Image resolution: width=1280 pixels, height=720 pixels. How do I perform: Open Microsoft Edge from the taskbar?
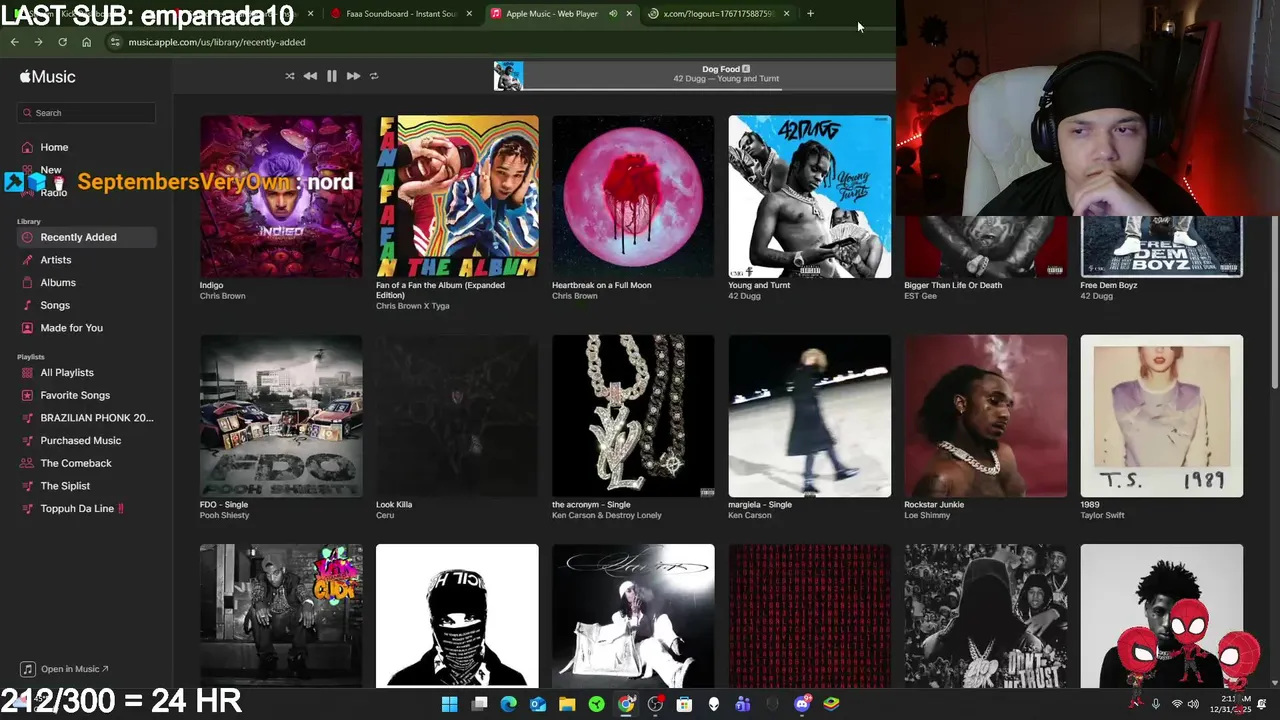[508, 704]
